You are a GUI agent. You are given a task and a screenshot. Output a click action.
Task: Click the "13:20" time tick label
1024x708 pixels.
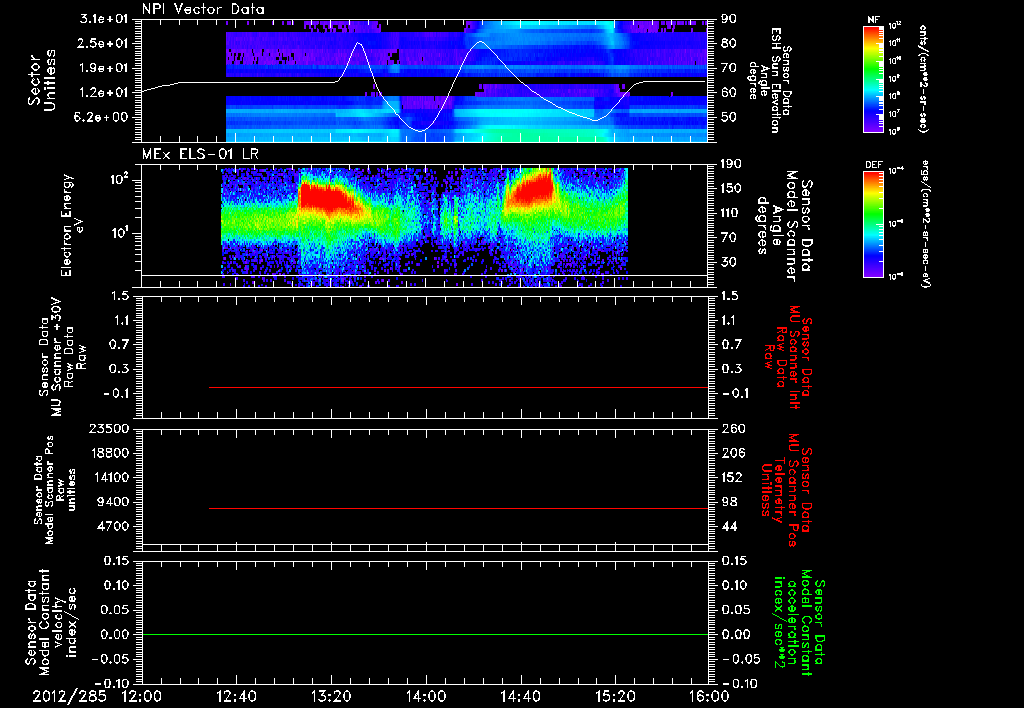pyautogui.click(x=331, y=696)
